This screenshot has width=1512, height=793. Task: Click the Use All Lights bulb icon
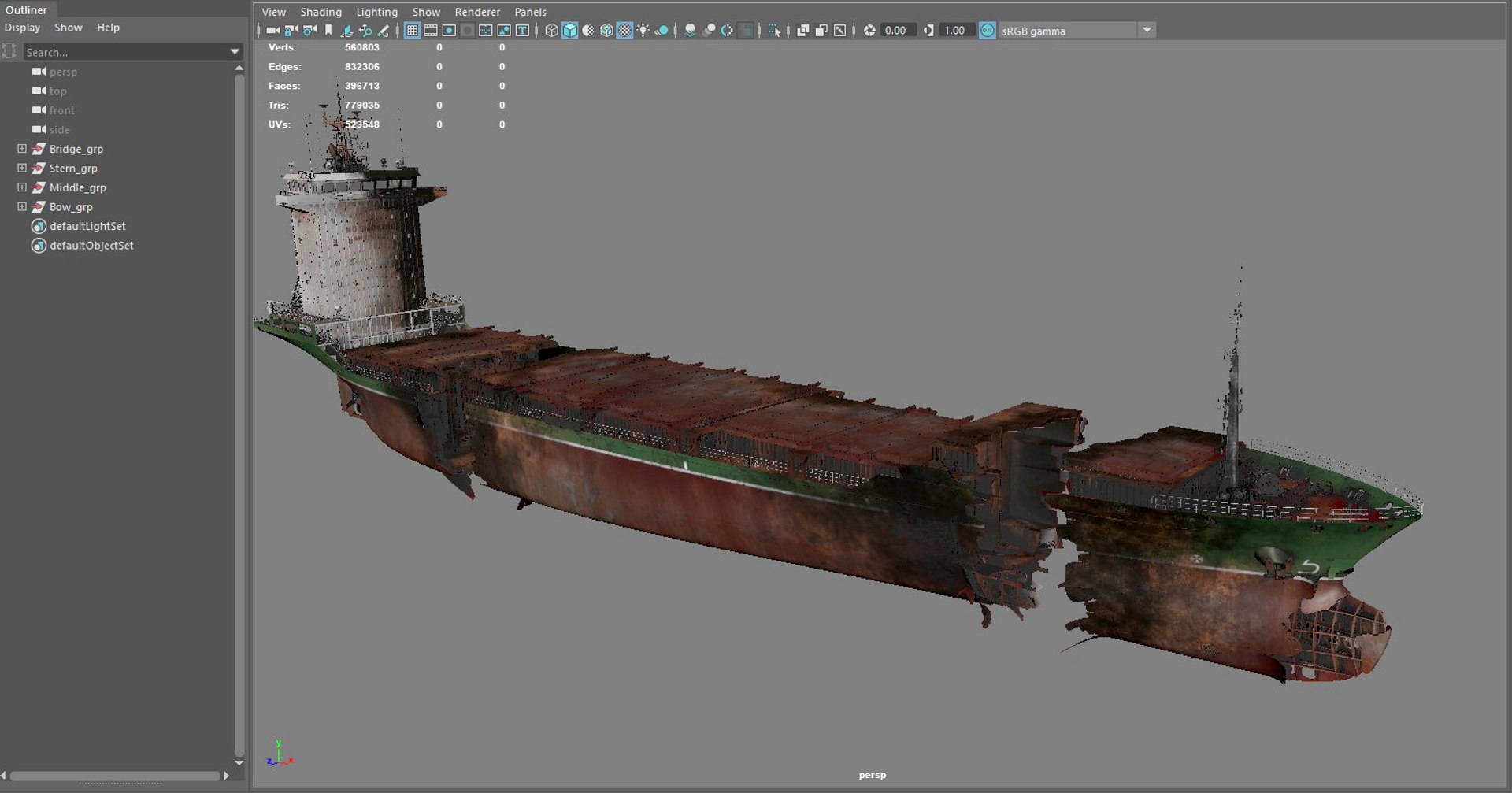(x=643, y=30)
